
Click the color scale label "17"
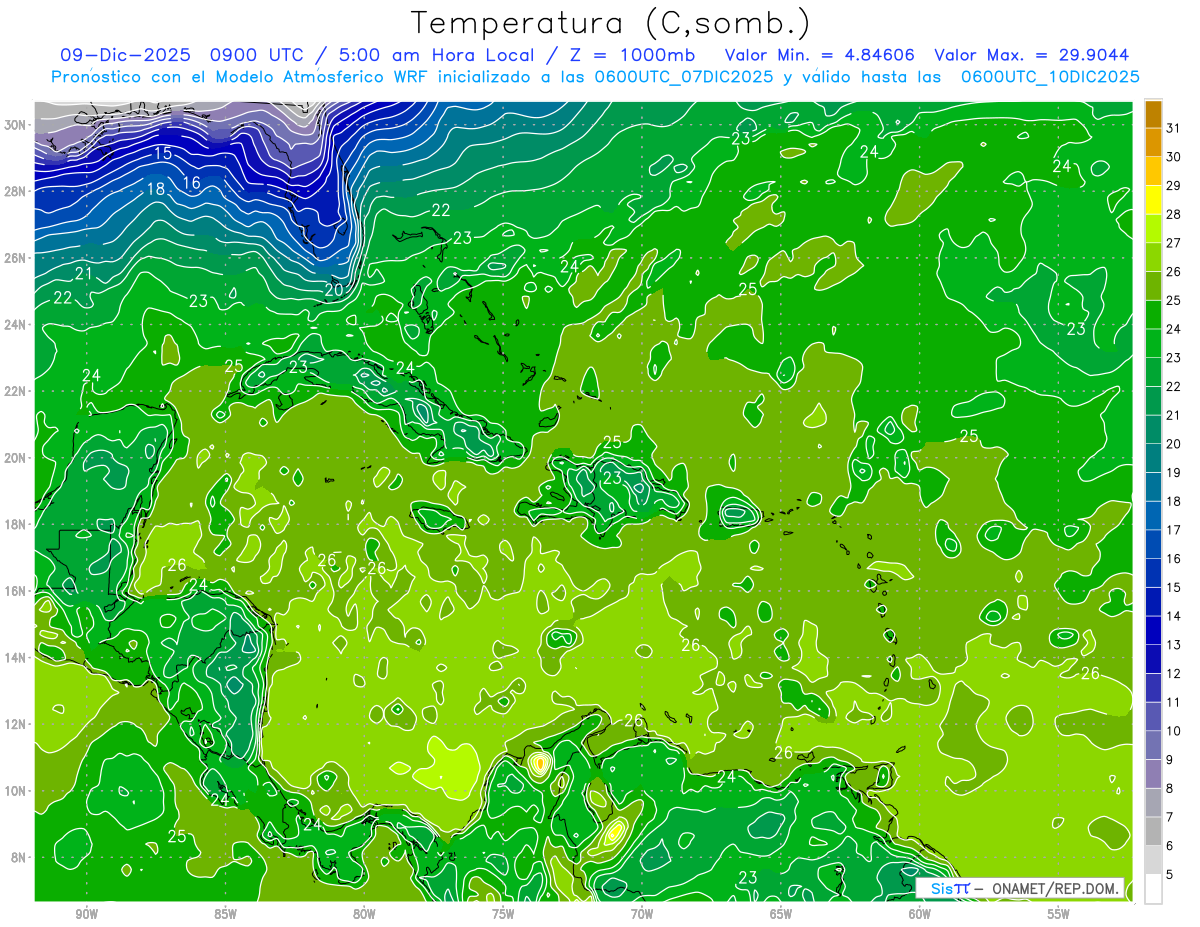[x=1174, y=530]
